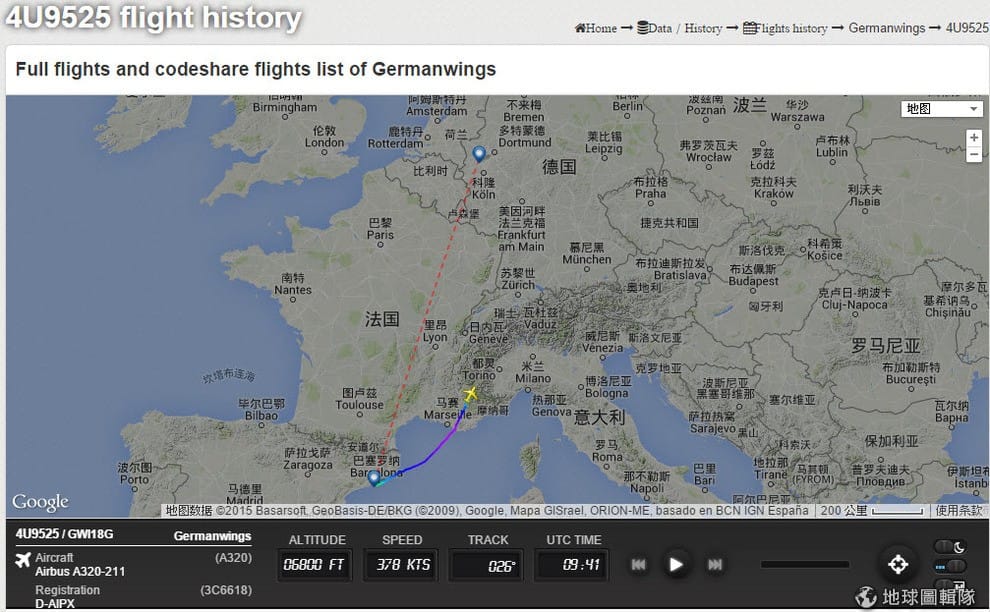Viewport: 990px width, 612px height.
Task: Open Flights history in the breadcrumb
Action: click(785, 28)
